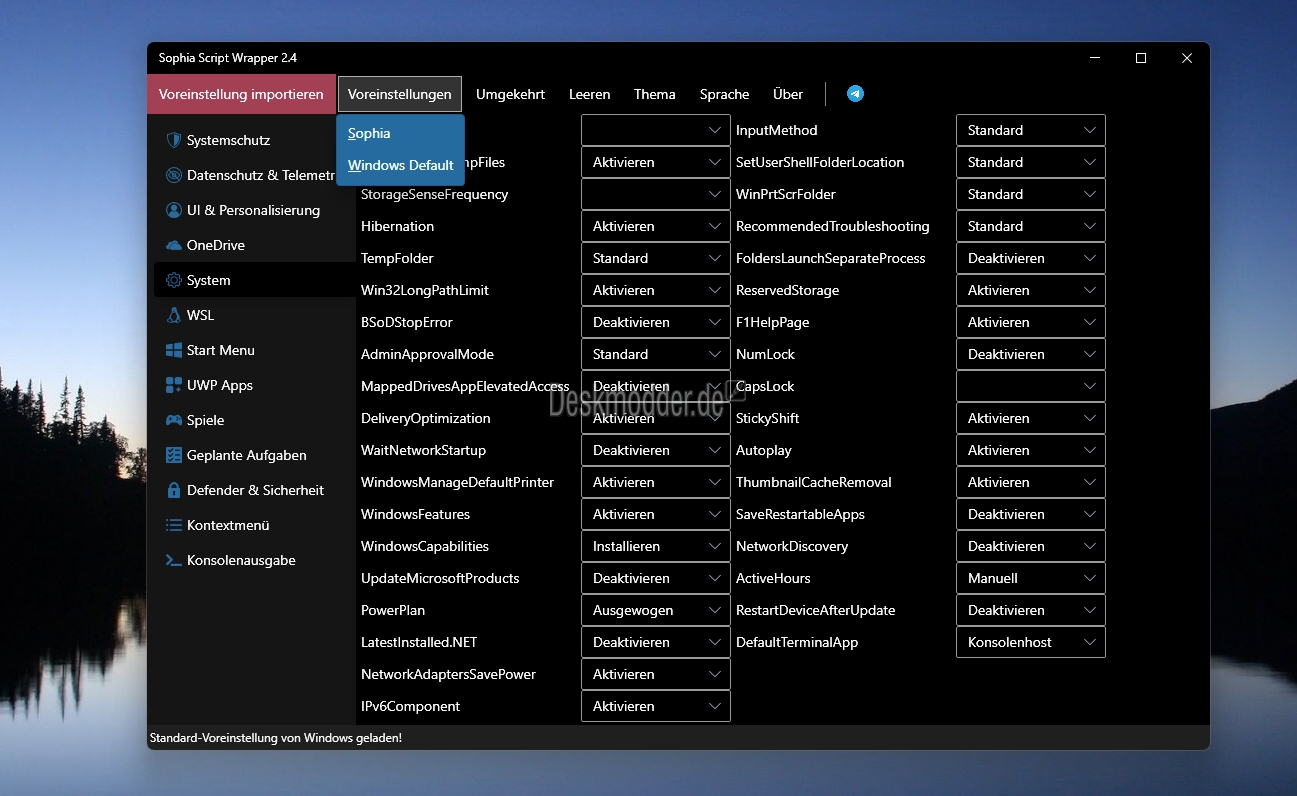The width and height of the screenshot is (1297, 796).
Task: Expand the ActiveHours Manuell dropdown
Action: (x=1031, y=578)
